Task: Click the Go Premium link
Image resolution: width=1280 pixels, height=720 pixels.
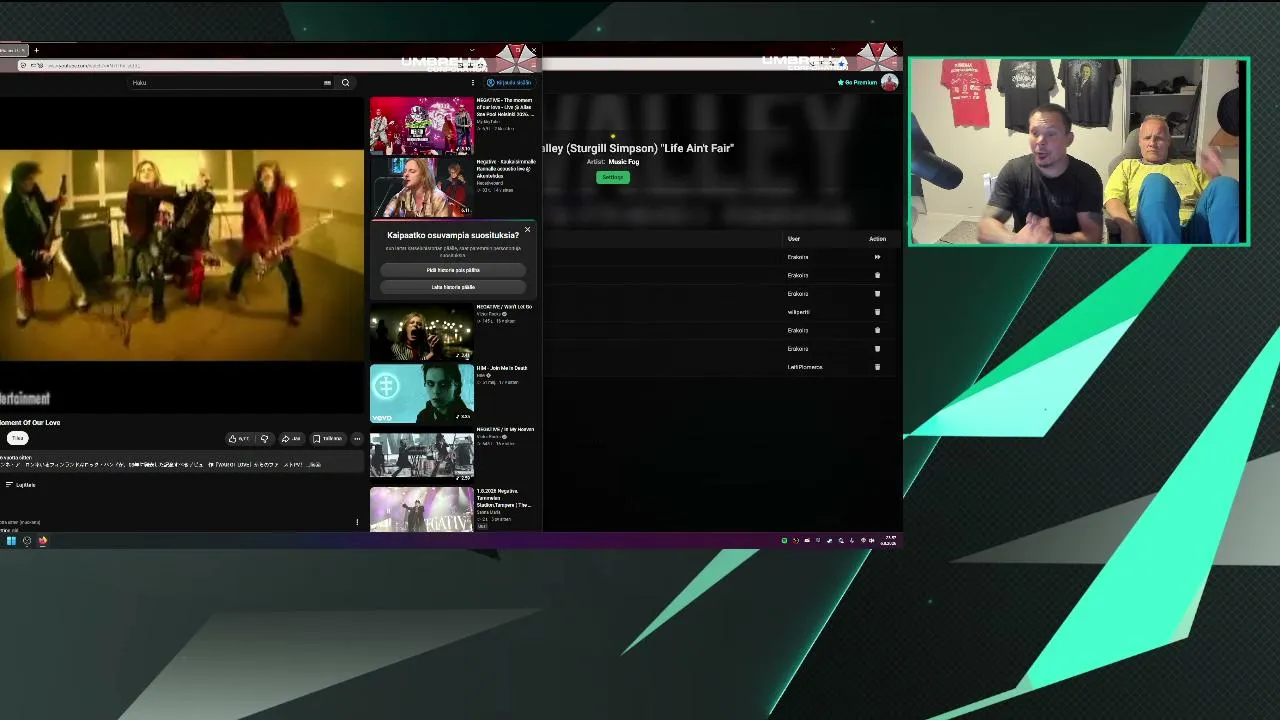Action: coord(857,83)
